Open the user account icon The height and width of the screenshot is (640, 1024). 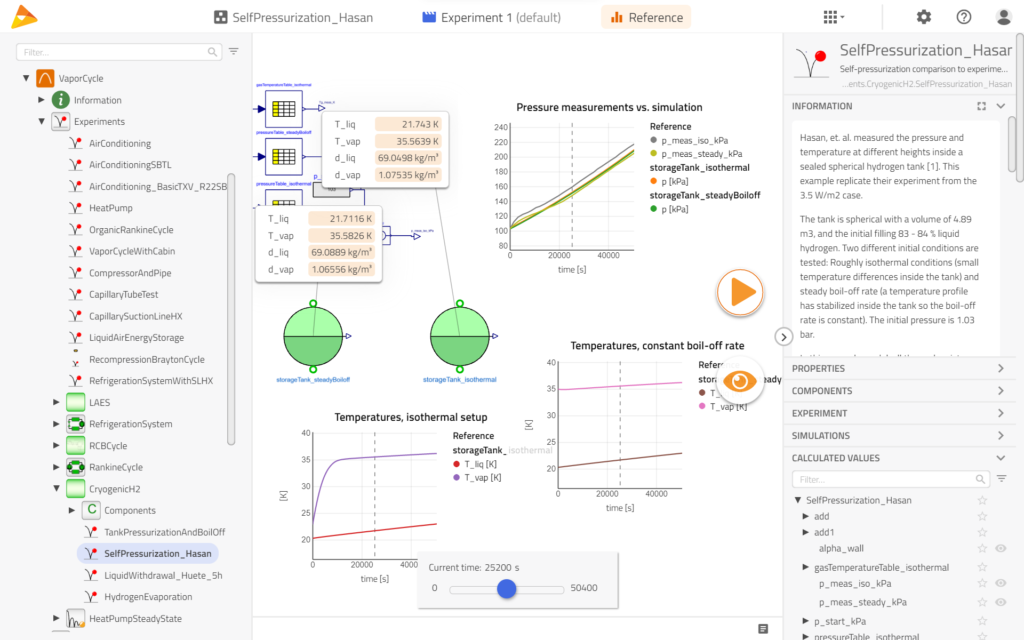pyautogui.click(x=1003, y=17)
